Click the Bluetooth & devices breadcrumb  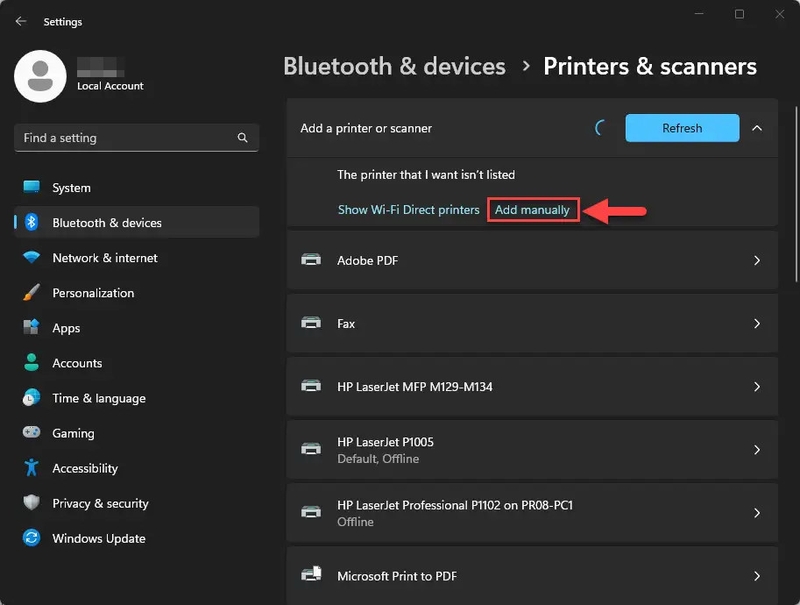394,67
